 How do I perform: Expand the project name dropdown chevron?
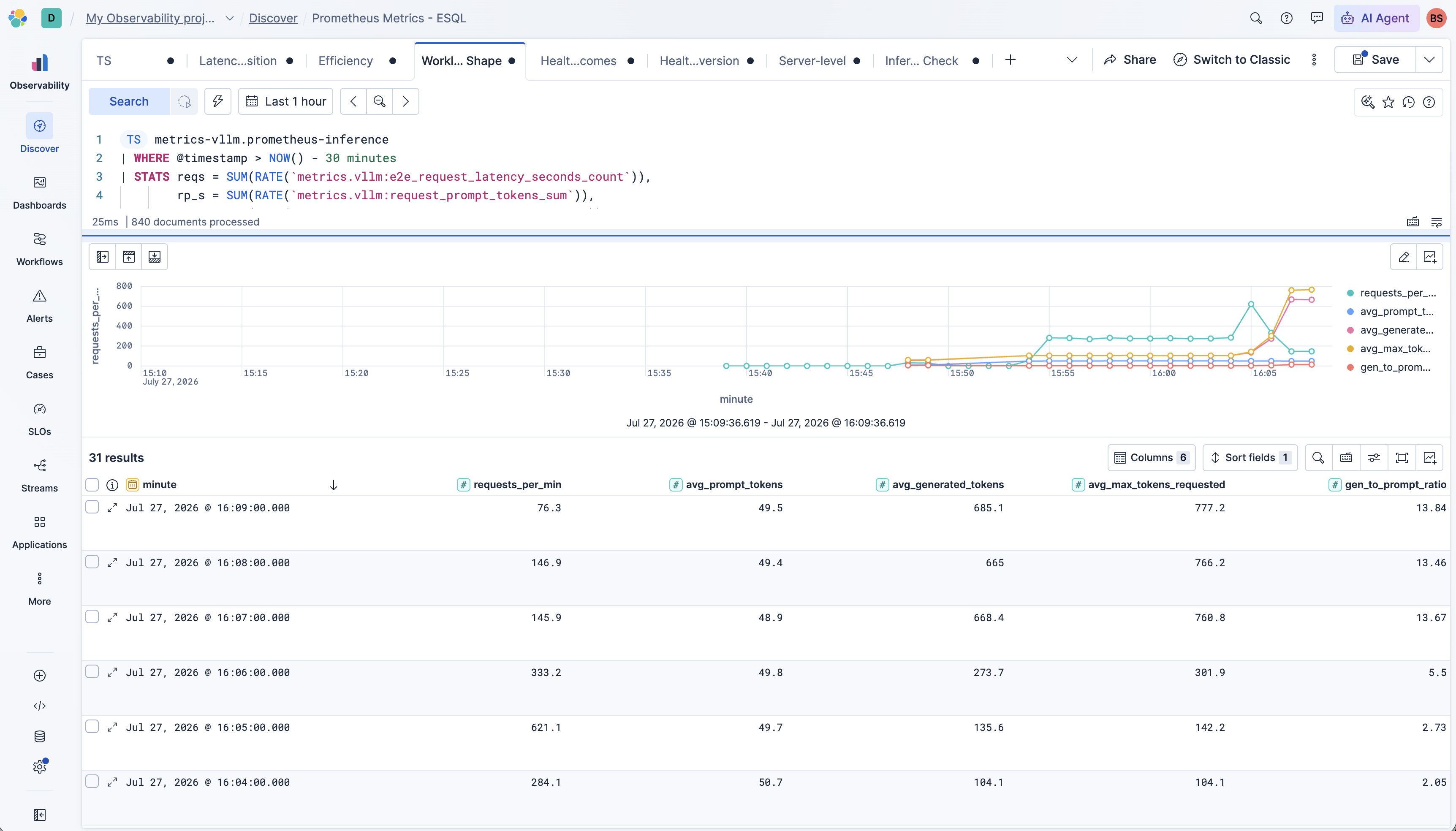(x=229, y=18)
